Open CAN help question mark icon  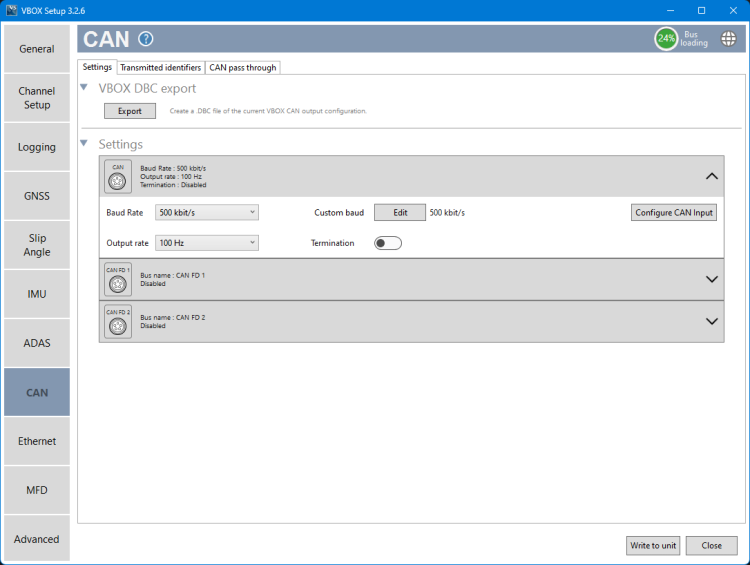[145, 39]
